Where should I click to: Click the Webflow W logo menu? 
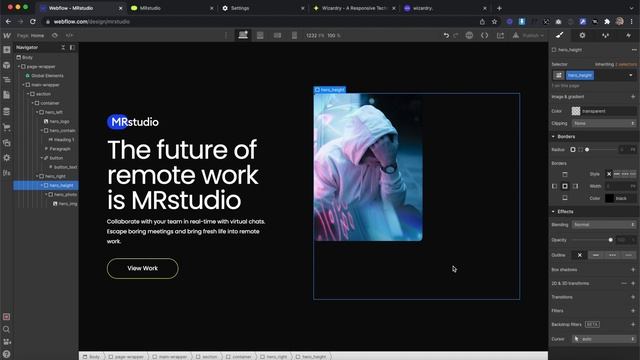coord(7,36)
